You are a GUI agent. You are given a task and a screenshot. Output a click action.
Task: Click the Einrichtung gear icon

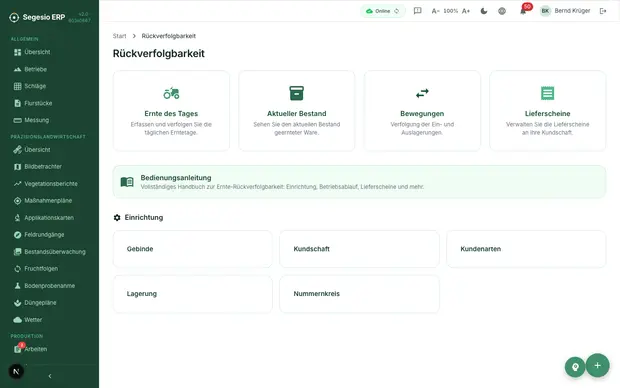[x=117, y=218]
